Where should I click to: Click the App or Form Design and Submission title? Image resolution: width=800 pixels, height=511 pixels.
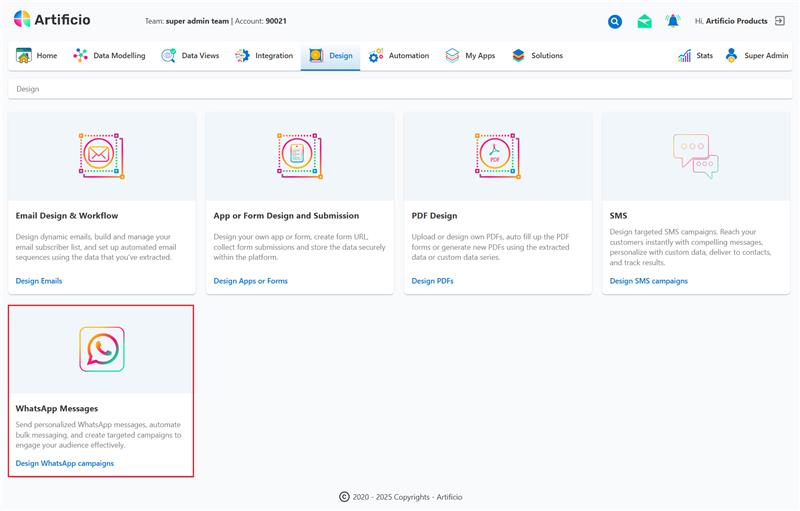coord(286,216)
